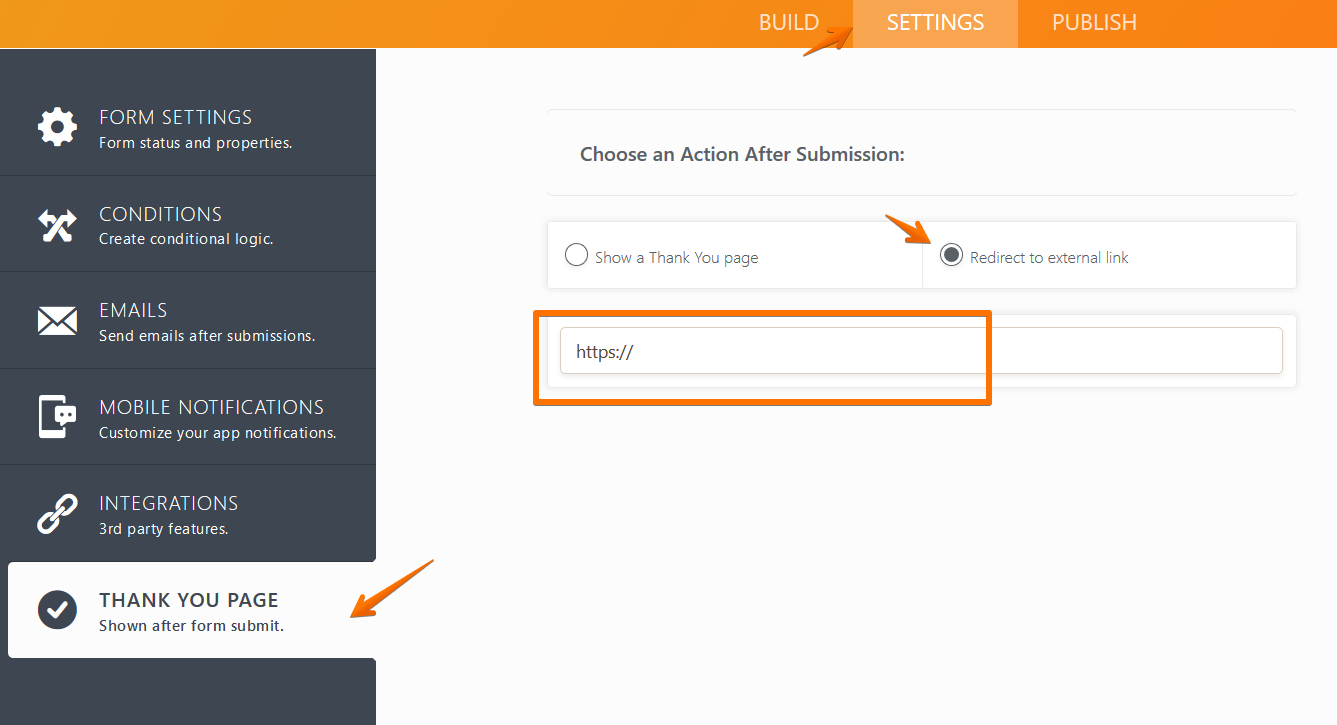Go to the PUBLISH tab
Image resolution: width=1337 pixels, height=725 pixels.
coord(1094,23)
